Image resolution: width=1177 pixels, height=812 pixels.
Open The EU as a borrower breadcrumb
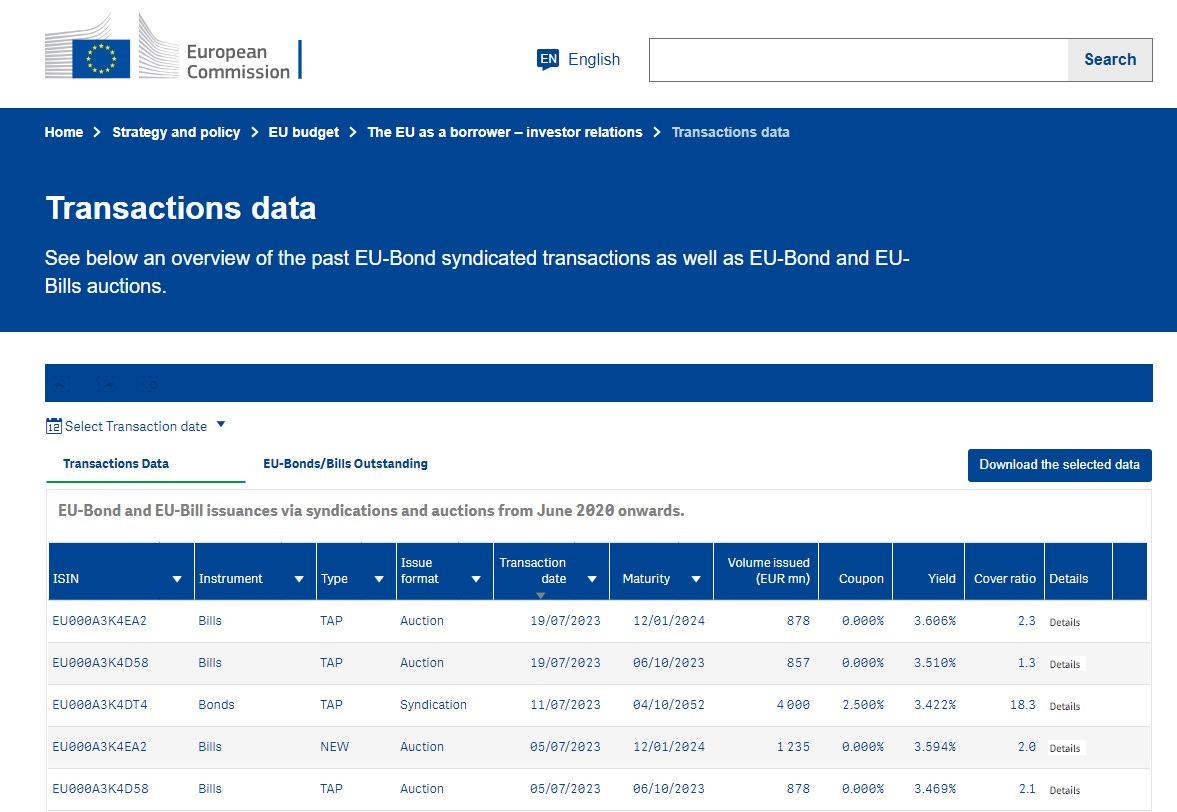tap(504, 132)
